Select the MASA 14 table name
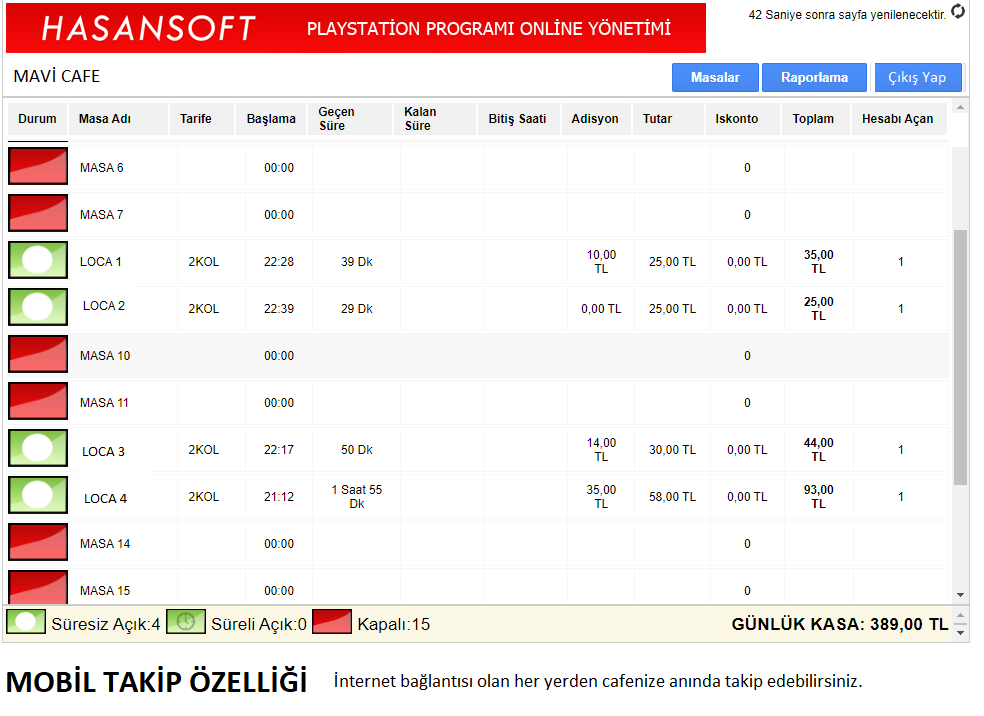Image resolution: width=984 pixels, height=716 pixels. coord(105,543)
